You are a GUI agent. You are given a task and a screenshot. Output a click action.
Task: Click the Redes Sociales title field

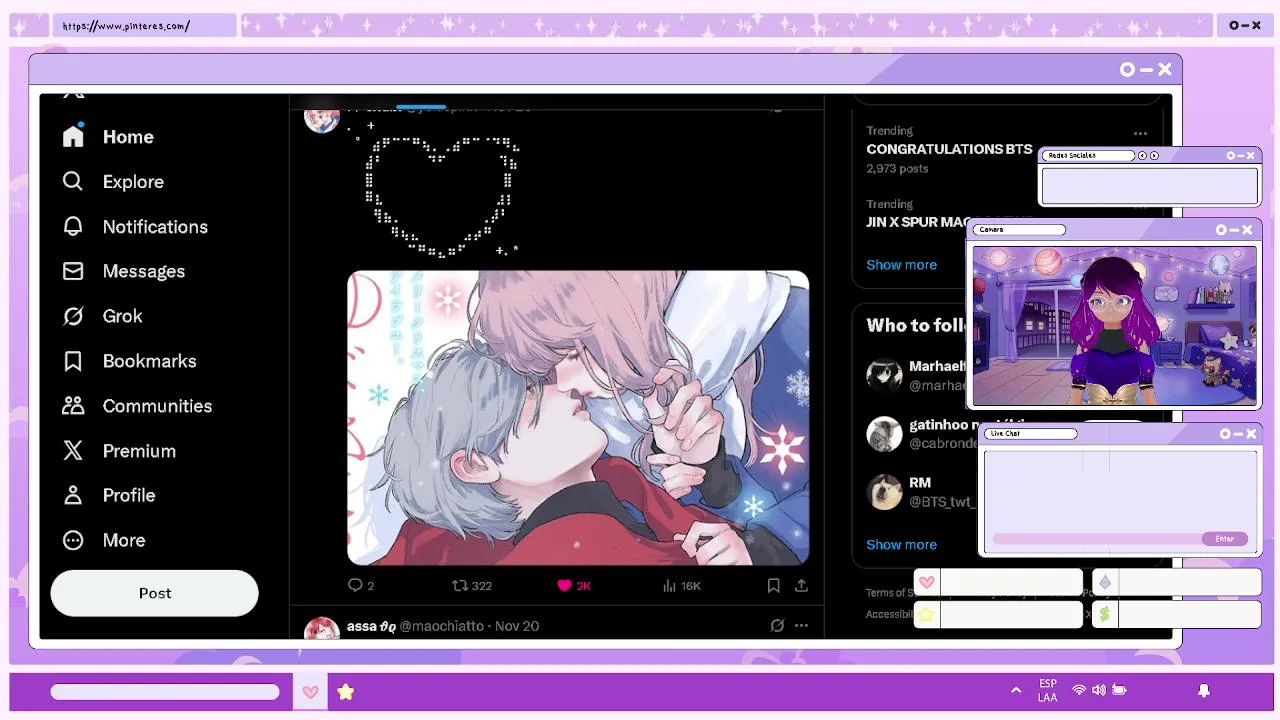1090,156
